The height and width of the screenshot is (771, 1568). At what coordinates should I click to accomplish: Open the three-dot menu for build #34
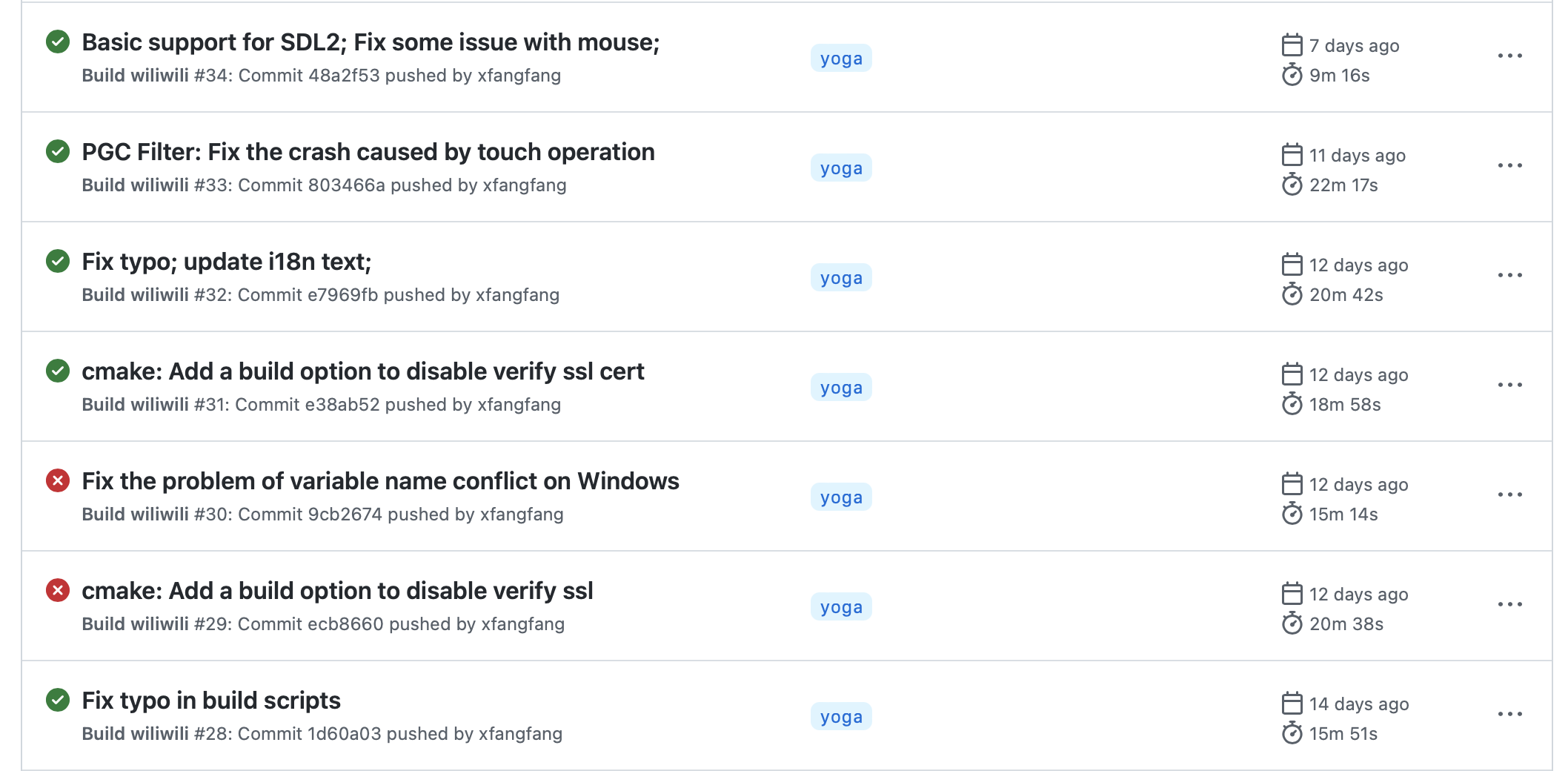click(1509, 56)
